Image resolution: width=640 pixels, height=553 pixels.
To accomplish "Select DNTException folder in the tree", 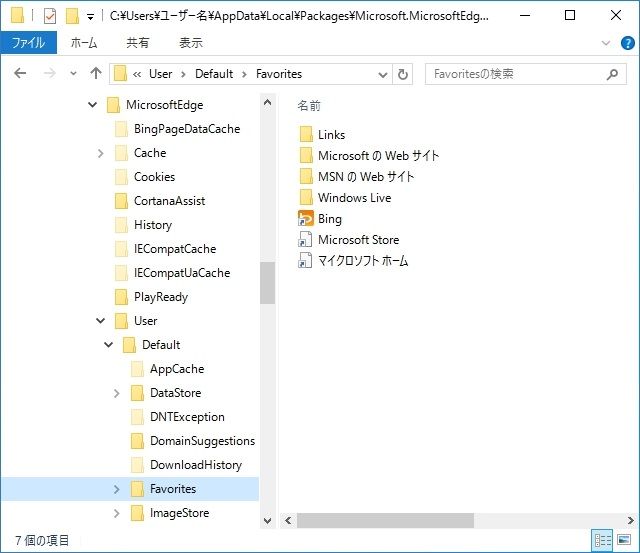I will tap(187, 417).
